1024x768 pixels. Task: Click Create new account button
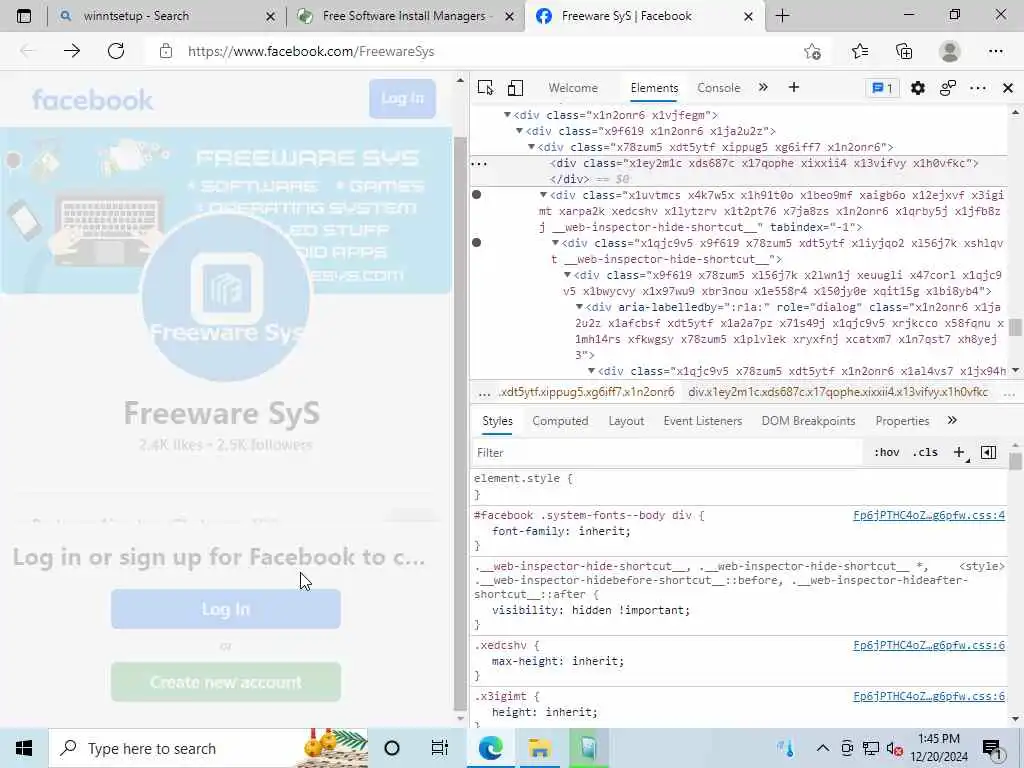tap(225, 682)
